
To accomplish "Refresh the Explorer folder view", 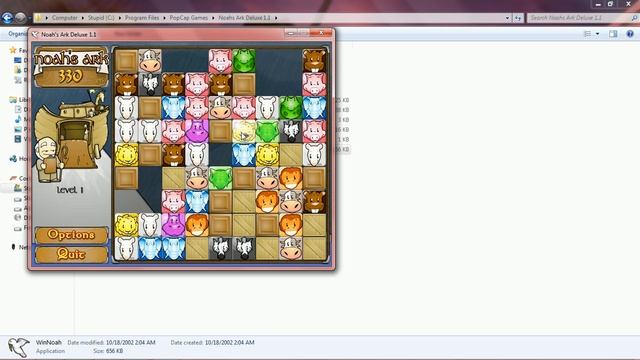I will 518,18.
